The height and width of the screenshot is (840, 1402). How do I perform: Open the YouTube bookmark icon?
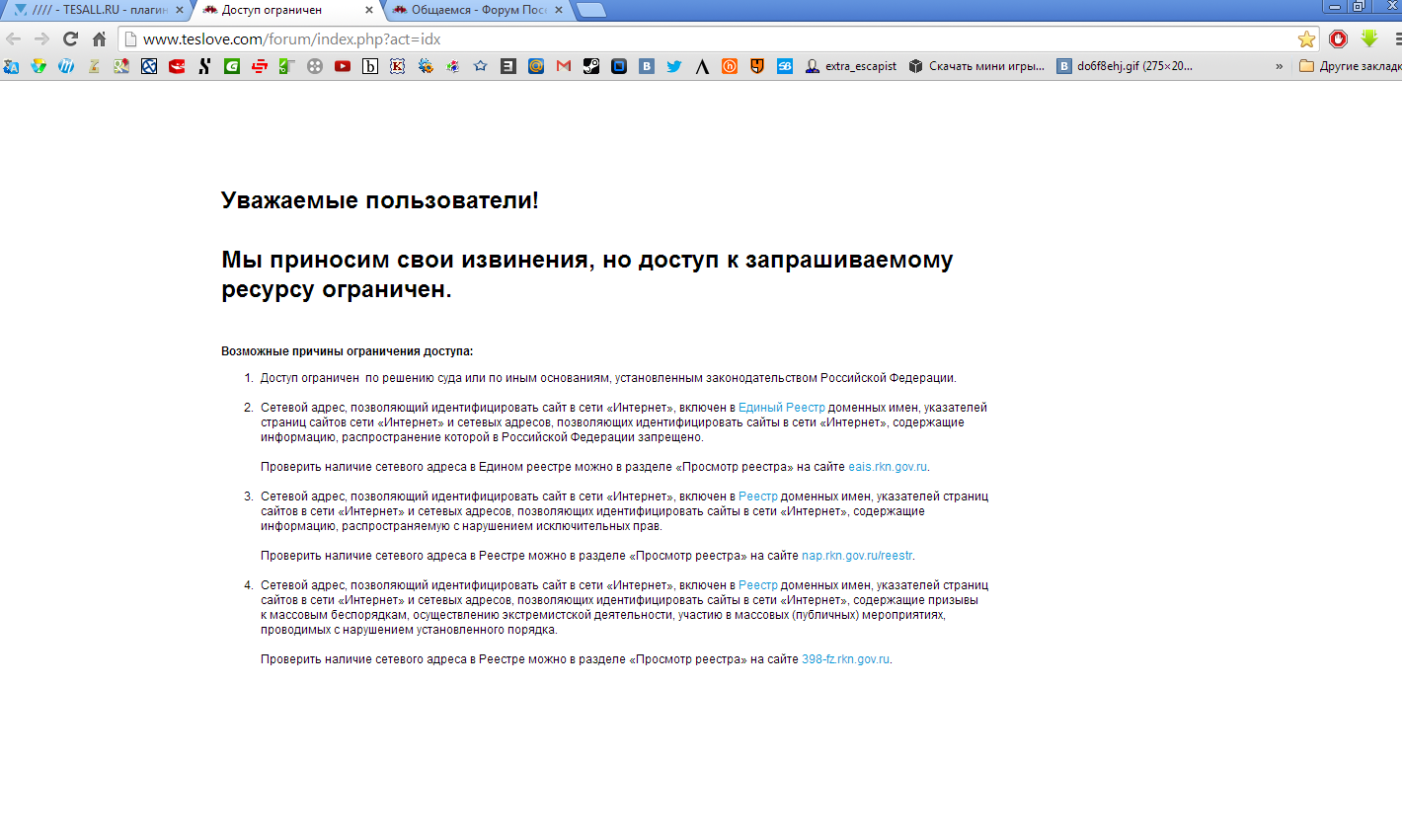343,66
